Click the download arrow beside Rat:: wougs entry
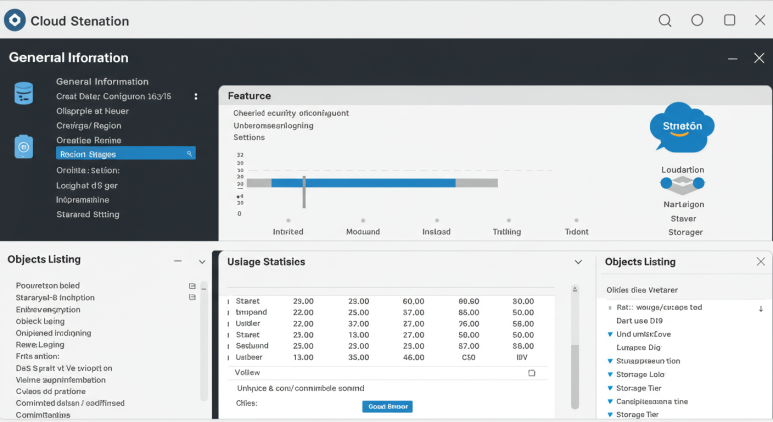 point(761,309)
